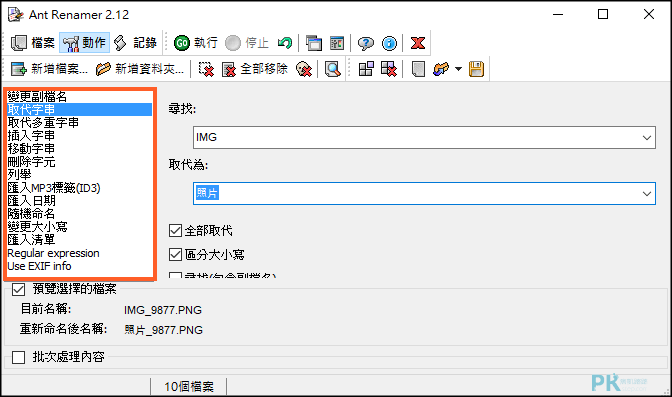Expand the open batch dropdown arrow

458,69
